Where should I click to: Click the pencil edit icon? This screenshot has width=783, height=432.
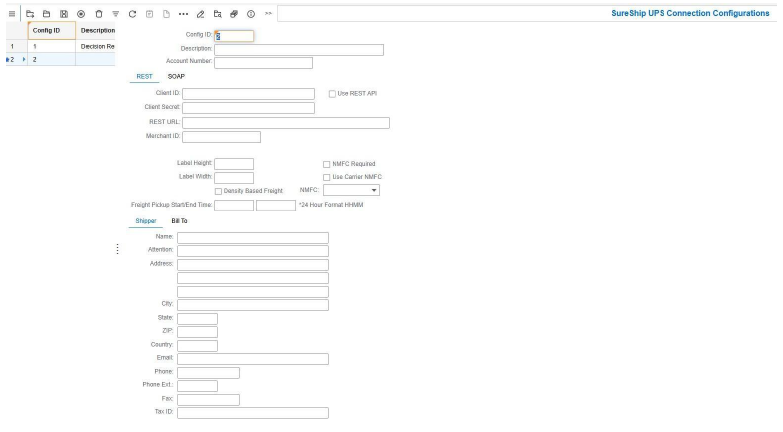click(x=201, y=13)
